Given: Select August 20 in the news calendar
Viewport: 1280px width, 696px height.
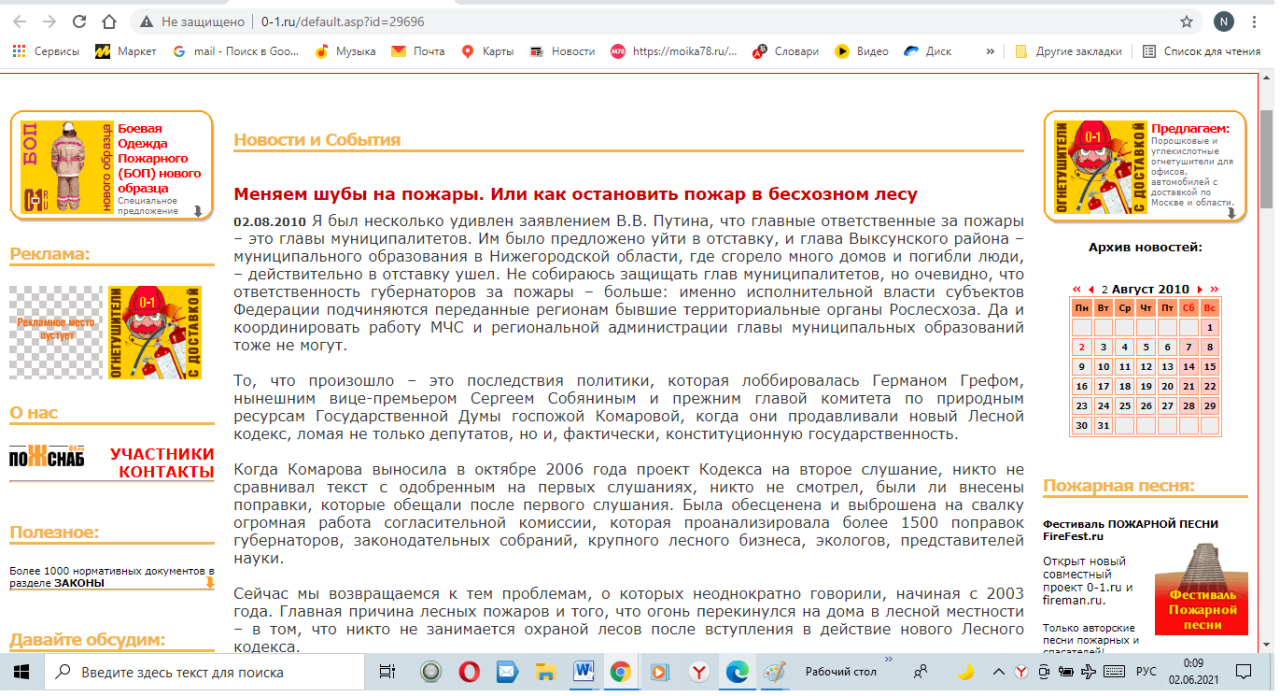Looking at the screenshot, I should click(x=1167, y=387).
